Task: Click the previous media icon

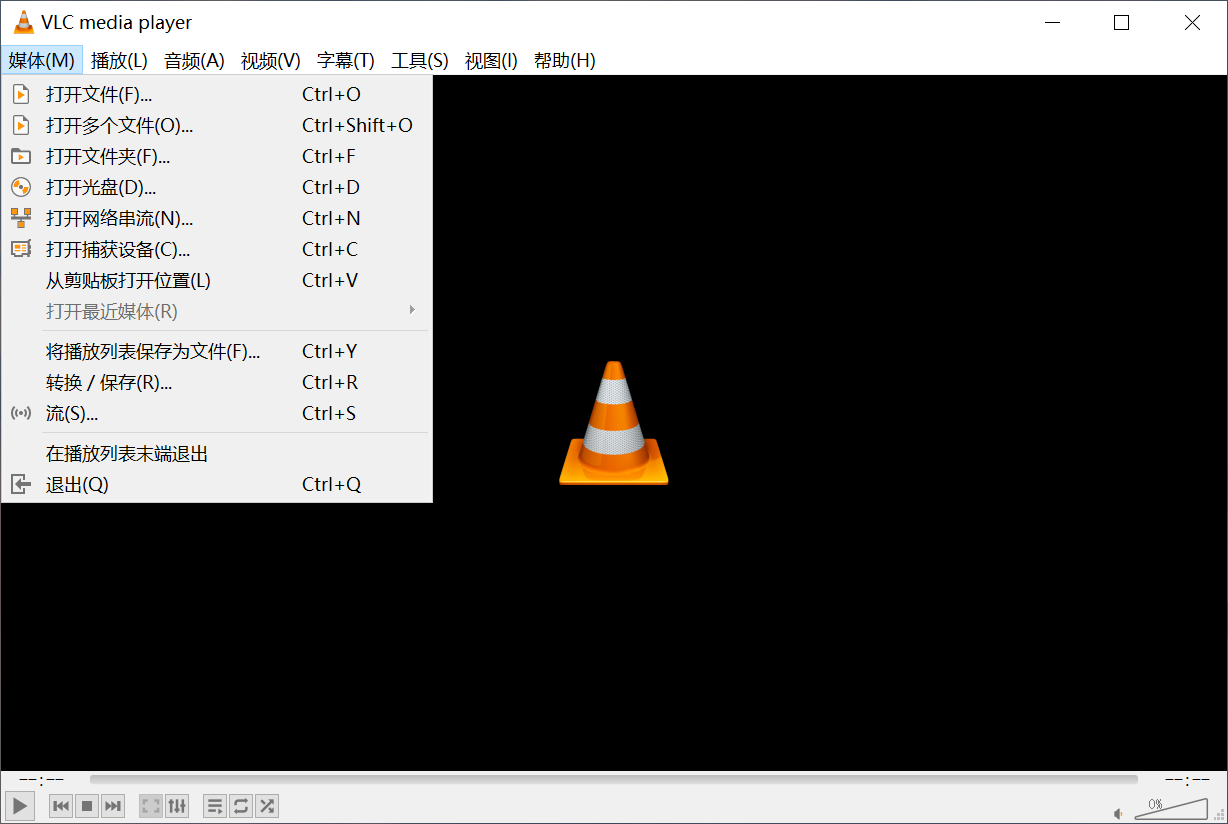Action: pos(60,806)
